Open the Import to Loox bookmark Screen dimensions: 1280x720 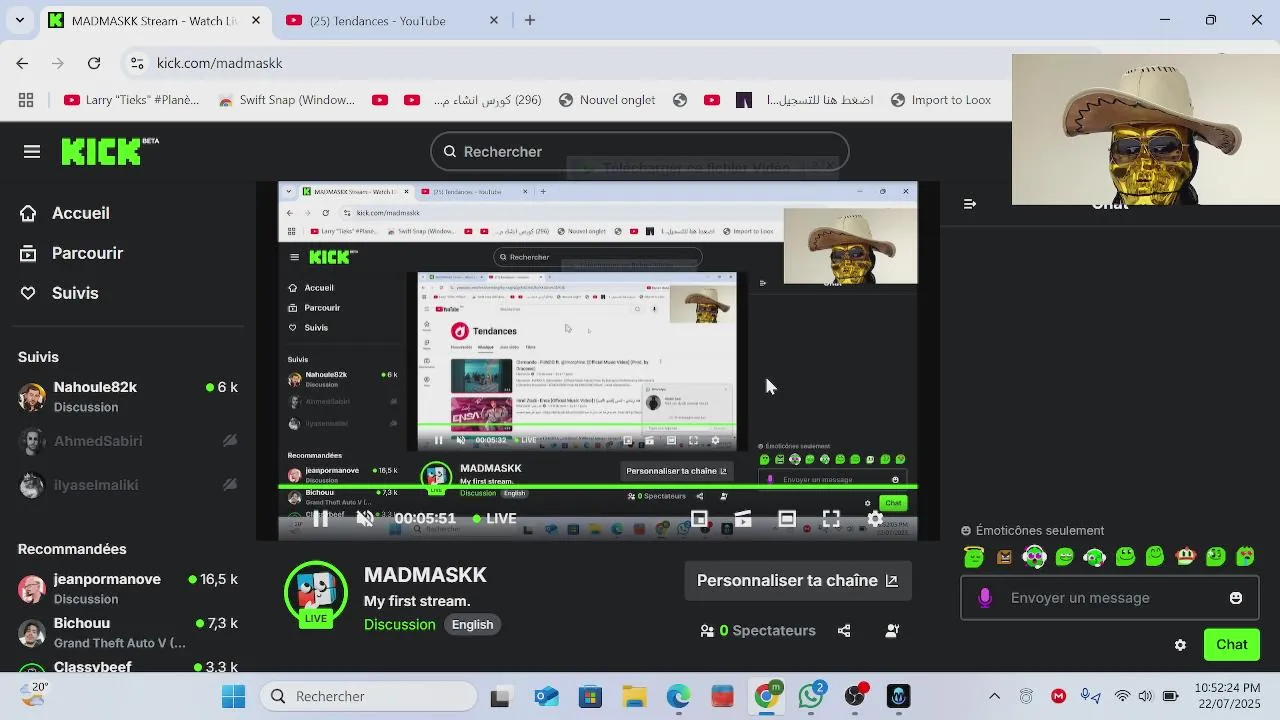coord(940,100)
